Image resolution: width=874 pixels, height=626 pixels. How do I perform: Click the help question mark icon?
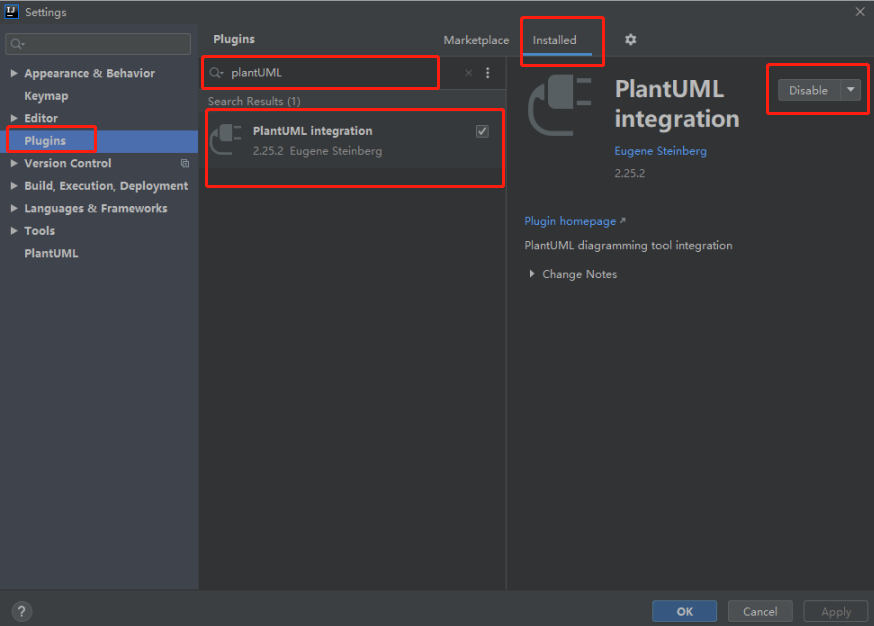click(x=22, y=611)
